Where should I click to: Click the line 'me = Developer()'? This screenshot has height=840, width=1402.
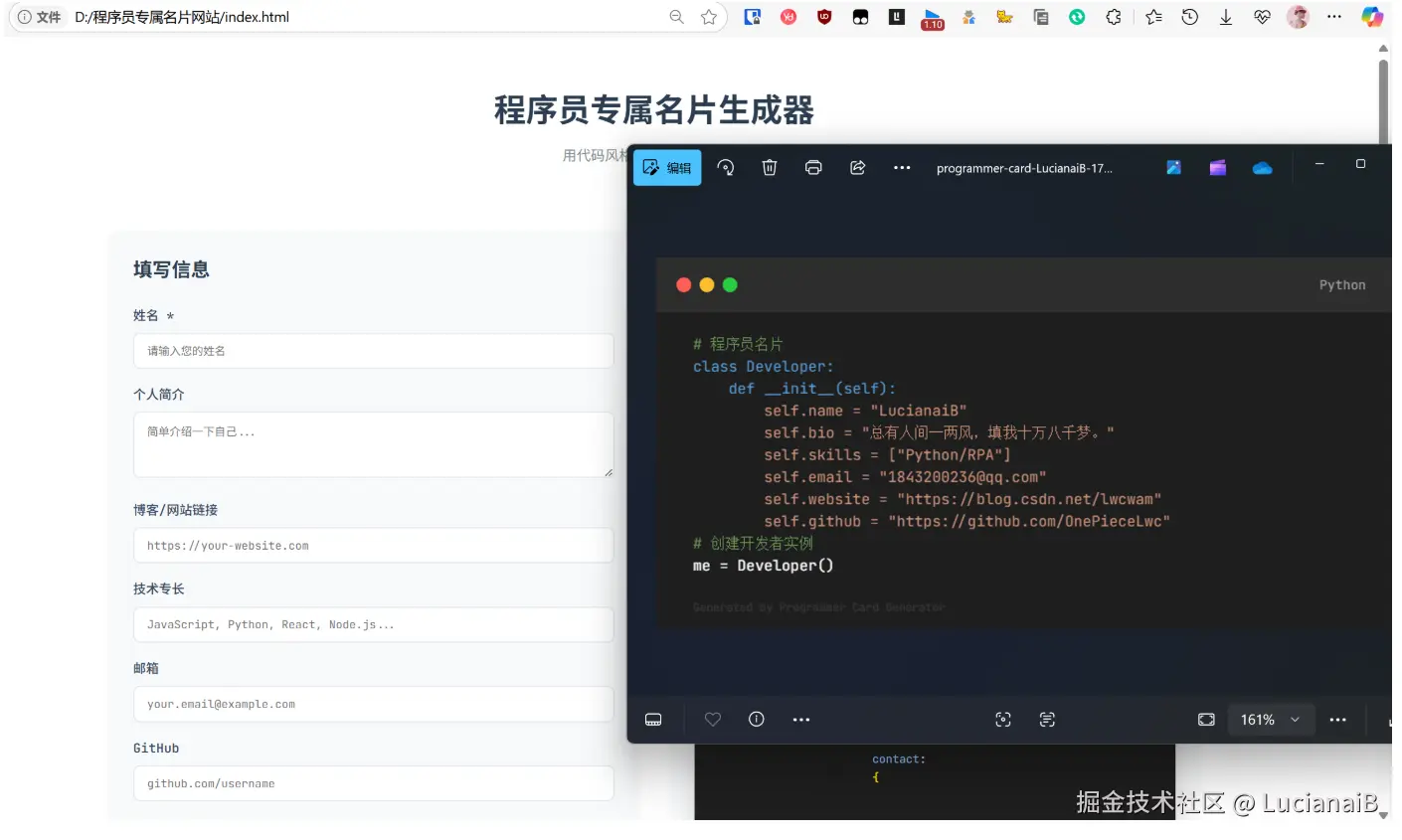pos(764,566)
